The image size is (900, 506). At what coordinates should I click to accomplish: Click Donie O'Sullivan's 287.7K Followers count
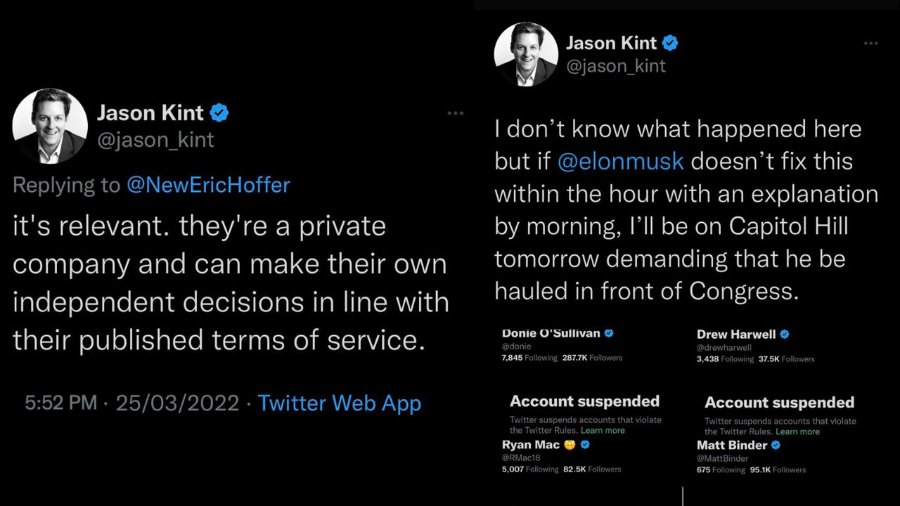coord(592,357)
